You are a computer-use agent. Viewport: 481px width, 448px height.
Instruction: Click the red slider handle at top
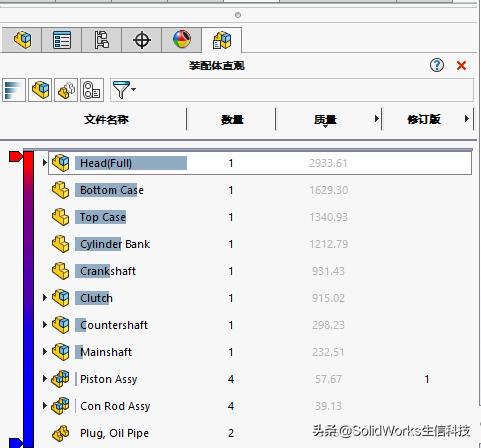15,156
